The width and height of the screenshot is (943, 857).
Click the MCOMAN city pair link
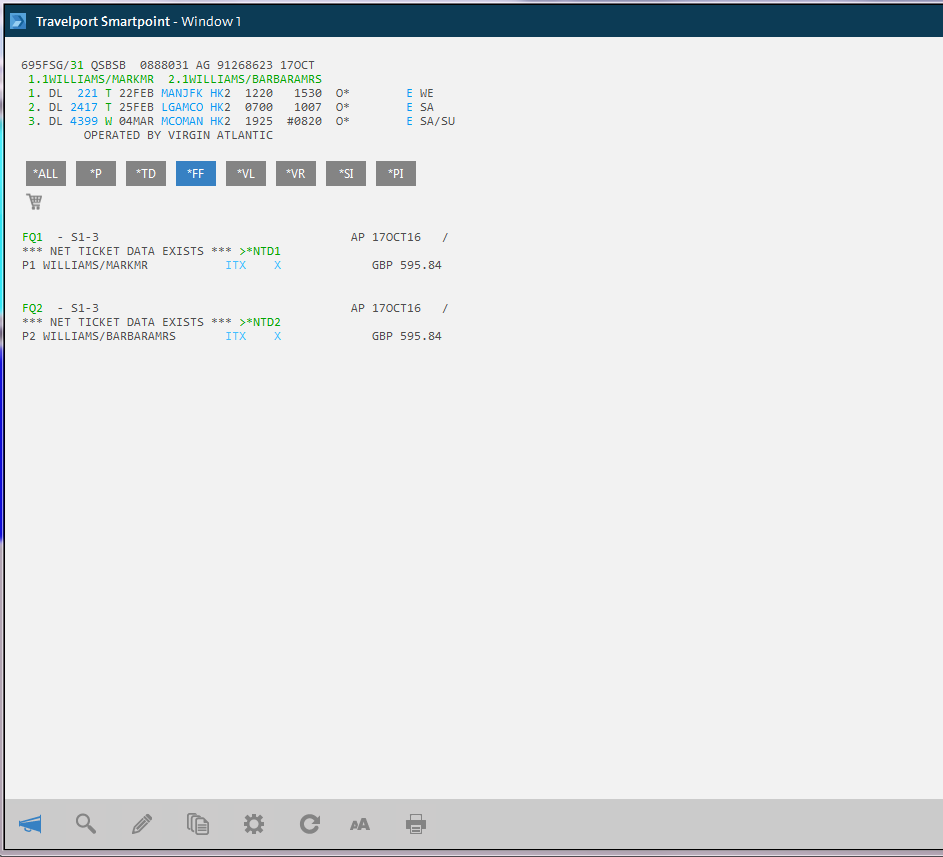(182, 121)
